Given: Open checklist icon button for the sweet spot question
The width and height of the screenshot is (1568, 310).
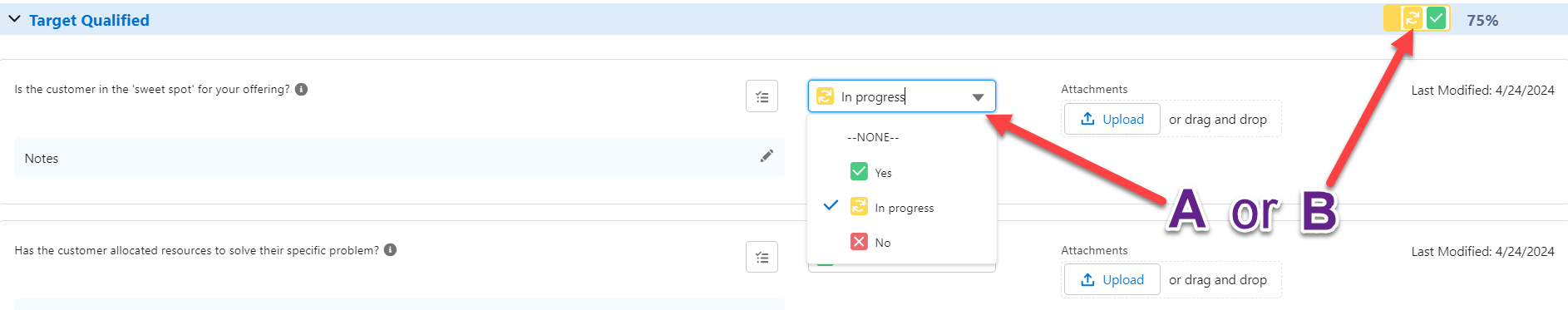Looking at the screenshot, I should (x=762, y=96).
